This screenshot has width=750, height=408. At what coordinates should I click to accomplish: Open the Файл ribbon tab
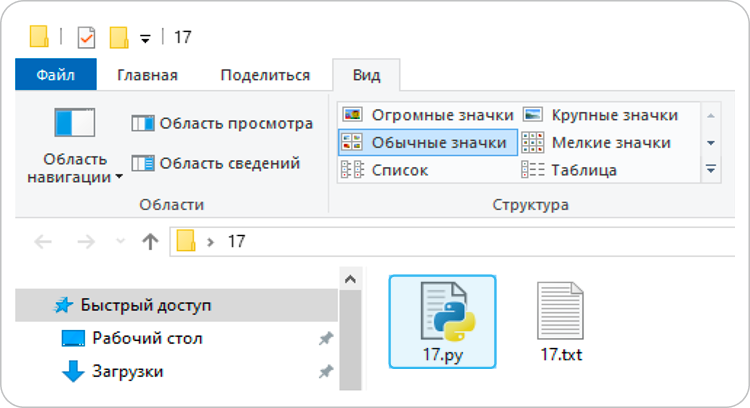point(55,75)
